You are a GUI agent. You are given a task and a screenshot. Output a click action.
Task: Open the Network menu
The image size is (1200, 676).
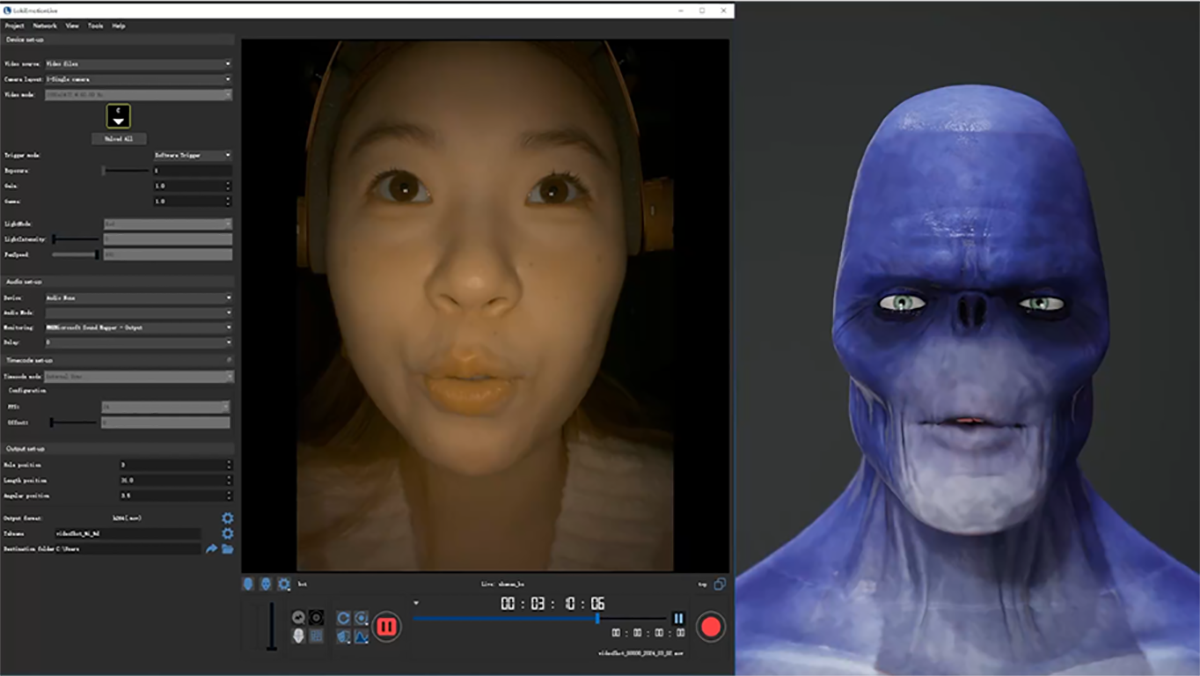[x=45, y=25]
